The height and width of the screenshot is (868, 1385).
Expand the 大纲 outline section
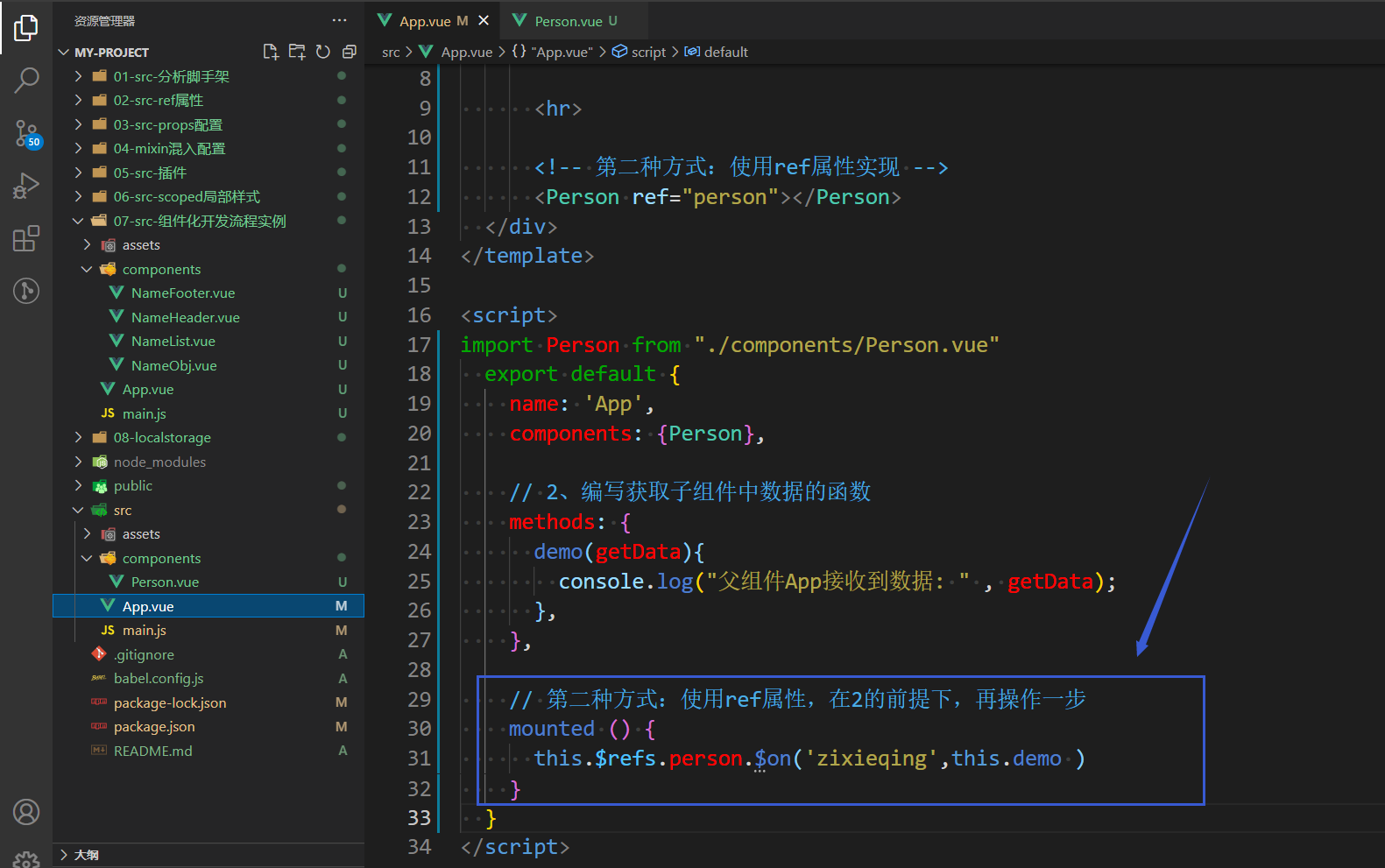(208, 855)
